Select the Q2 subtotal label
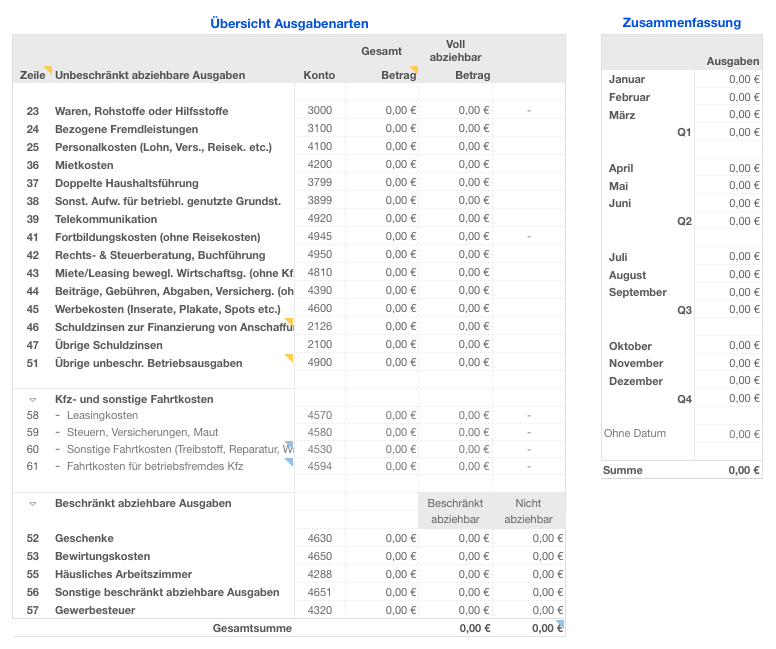The image size is (776, 649). (x=684, y=221)
